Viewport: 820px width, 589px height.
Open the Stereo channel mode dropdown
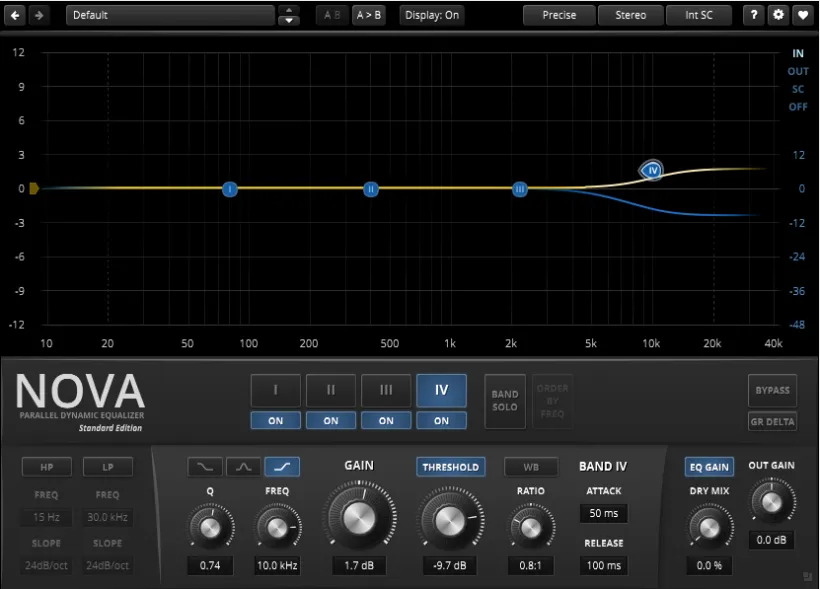pos(630,15)
